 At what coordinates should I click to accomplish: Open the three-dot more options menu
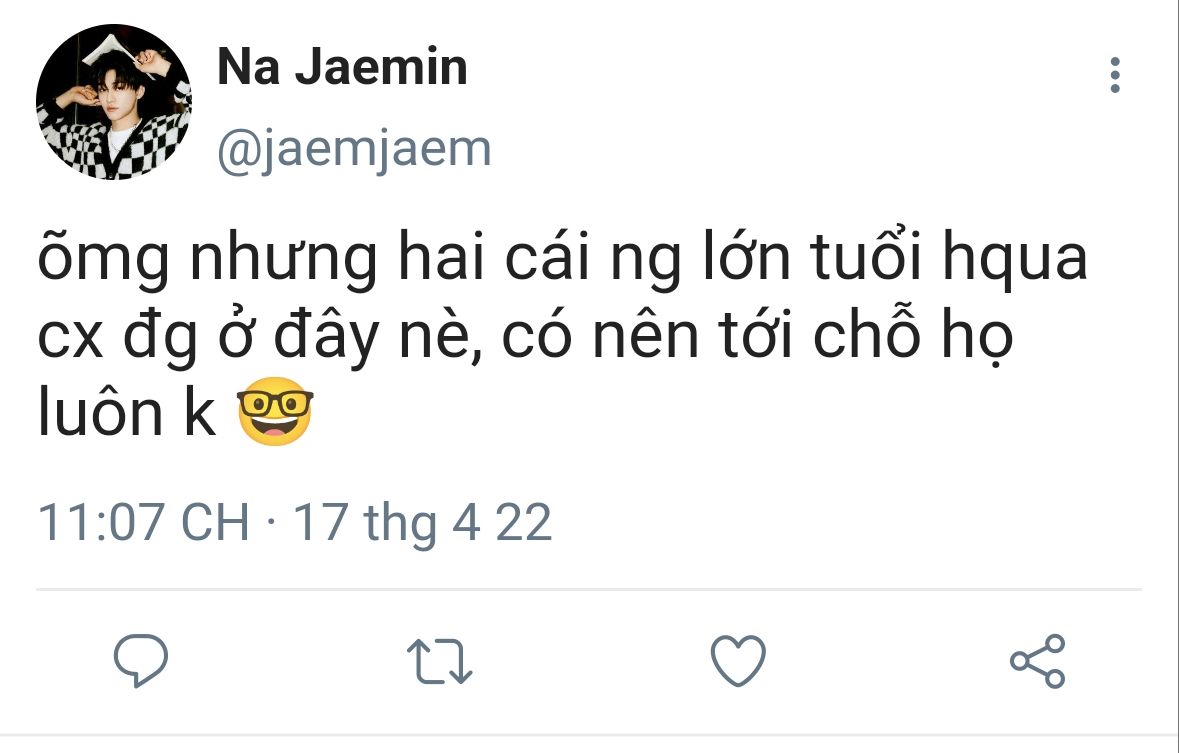[x=1114, y=75]
